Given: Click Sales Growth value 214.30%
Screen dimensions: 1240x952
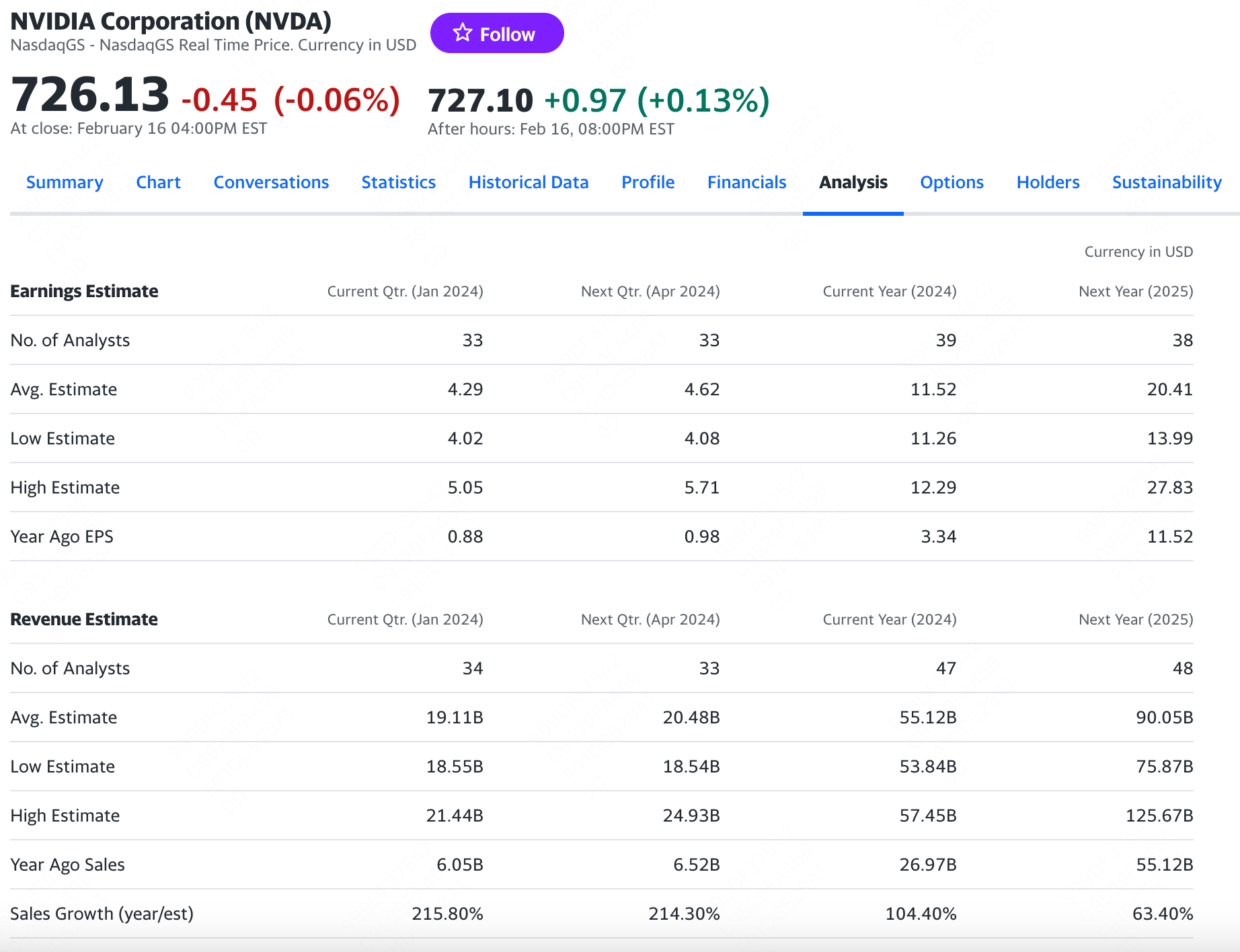Looking at the screenshot, I should point(685,914).
